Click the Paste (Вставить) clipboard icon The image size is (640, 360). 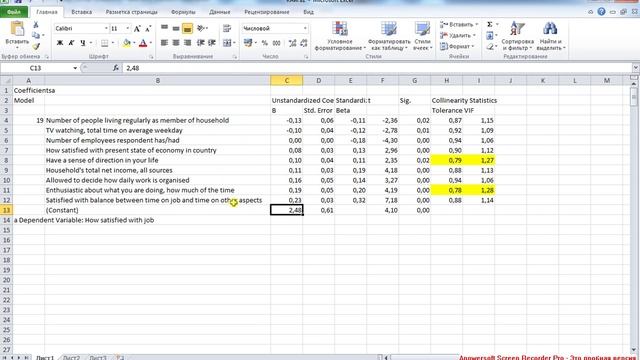point(17,29)
